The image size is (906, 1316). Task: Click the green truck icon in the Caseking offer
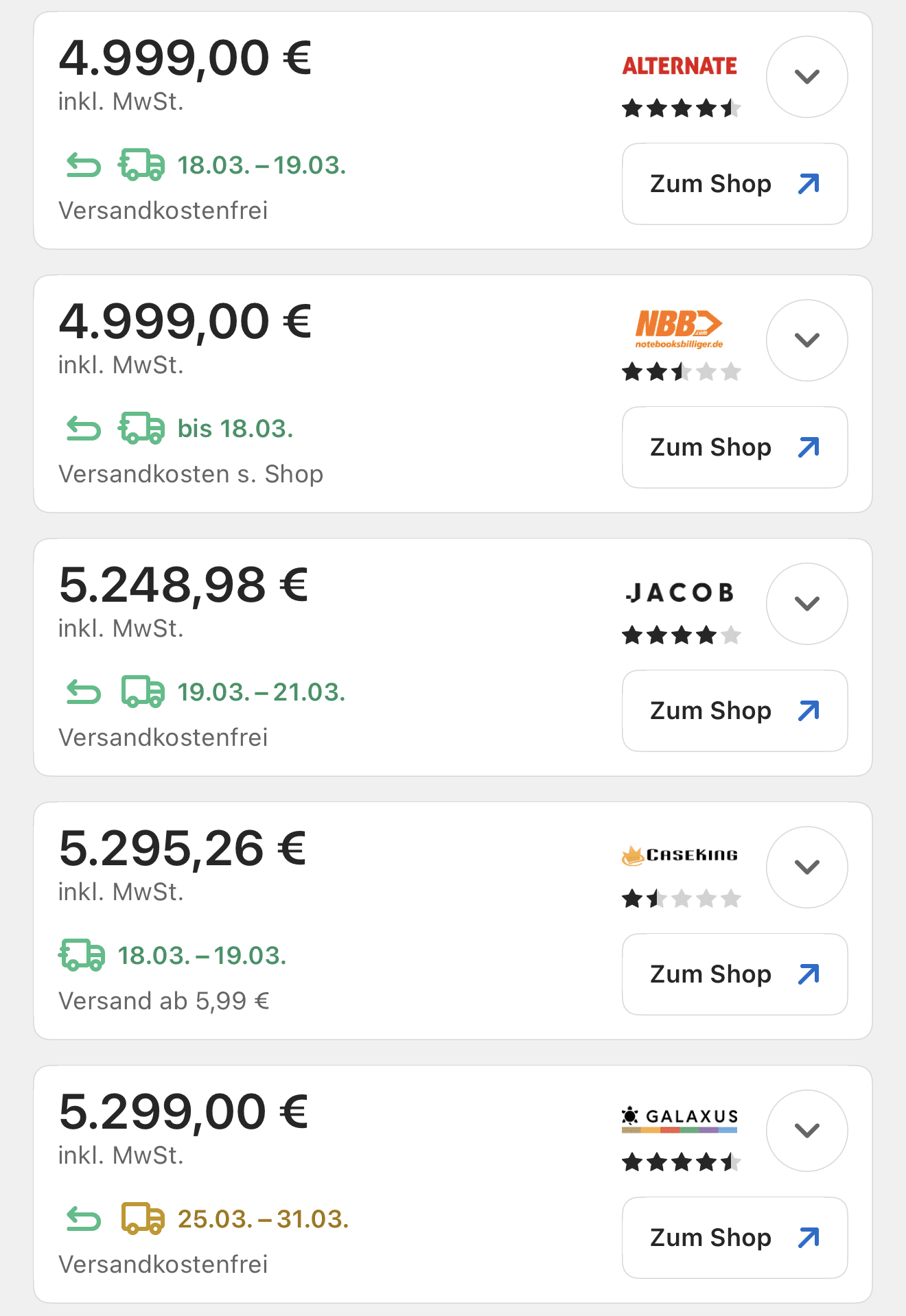(x=82, y=955)
